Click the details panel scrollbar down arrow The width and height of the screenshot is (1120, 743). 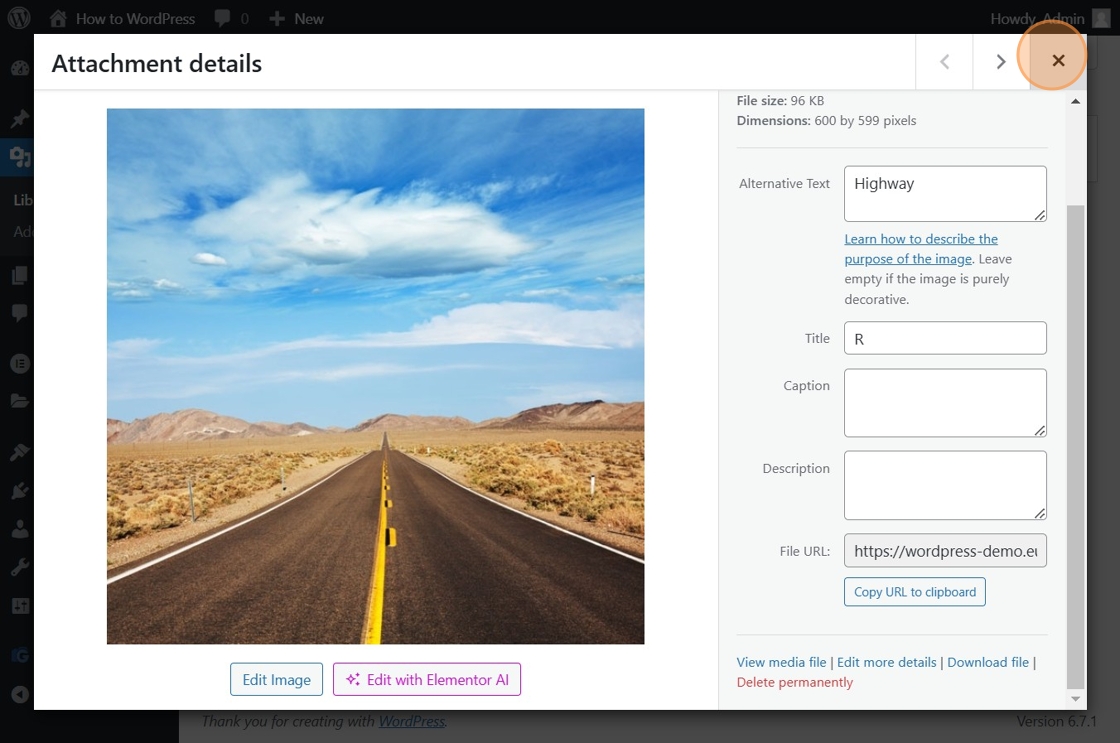coord(1076,699)
